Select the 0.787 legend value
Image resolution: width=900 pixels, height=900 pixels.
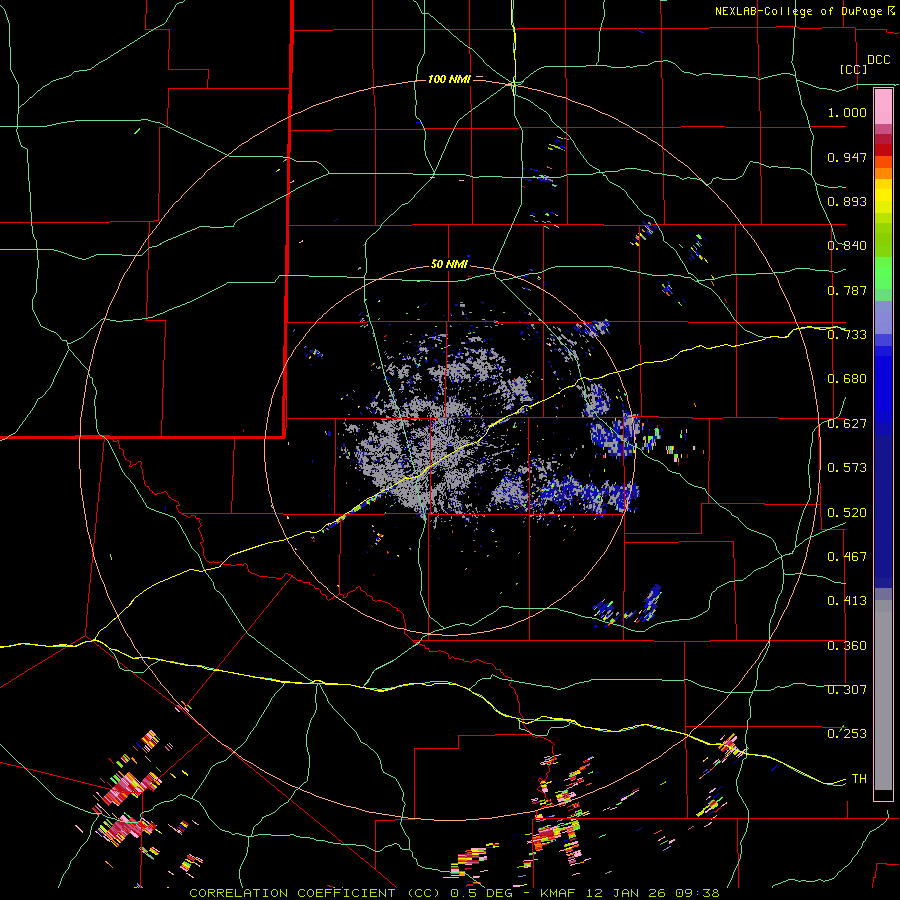847,290
